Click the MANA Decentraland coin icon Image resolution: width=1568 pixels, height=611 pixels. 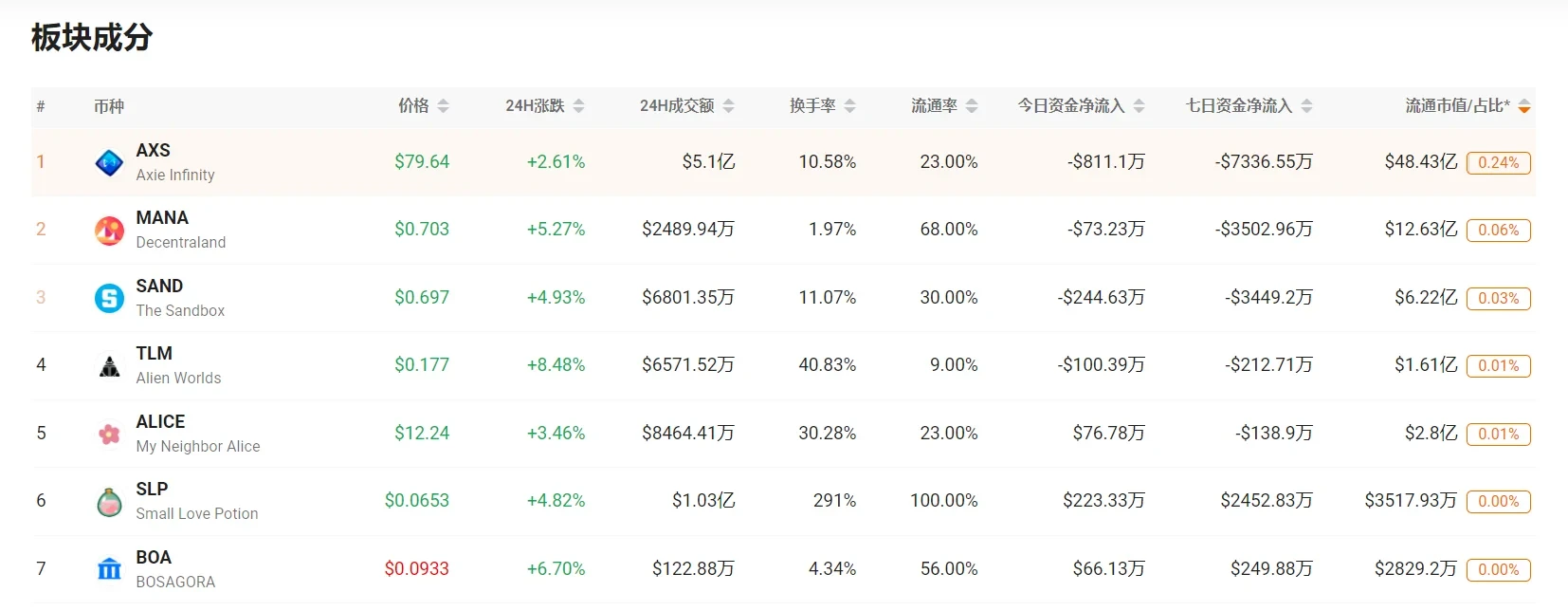coord(109,230)
